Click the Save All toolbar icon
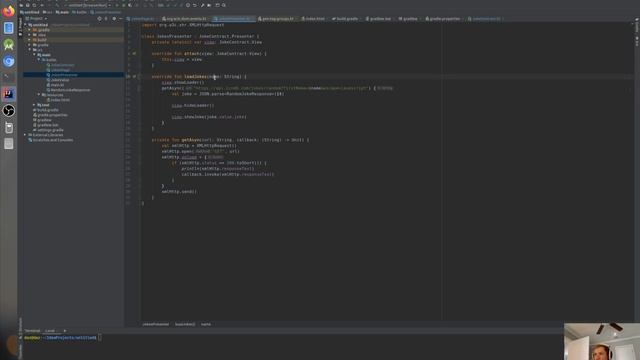This screenshot has height=360, width=640. (28, 5)
